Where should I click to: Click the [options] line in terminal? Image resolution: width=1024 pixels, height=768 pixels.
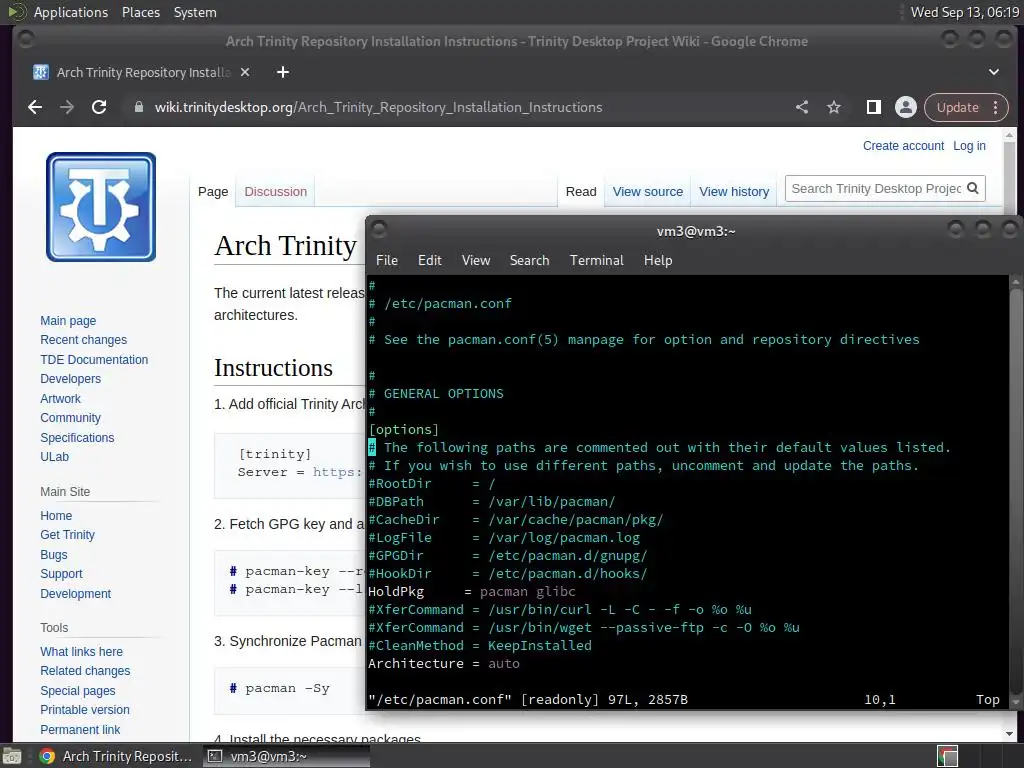click(x=403, y=430)
